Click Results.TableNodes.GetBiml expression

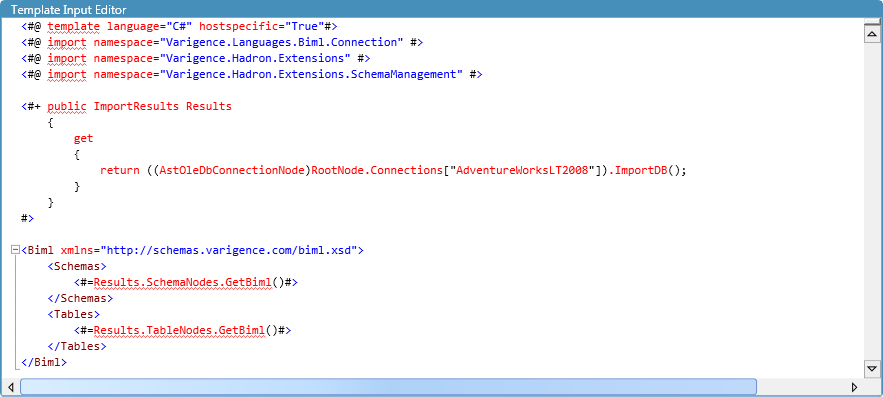click(x=181, y=330)
